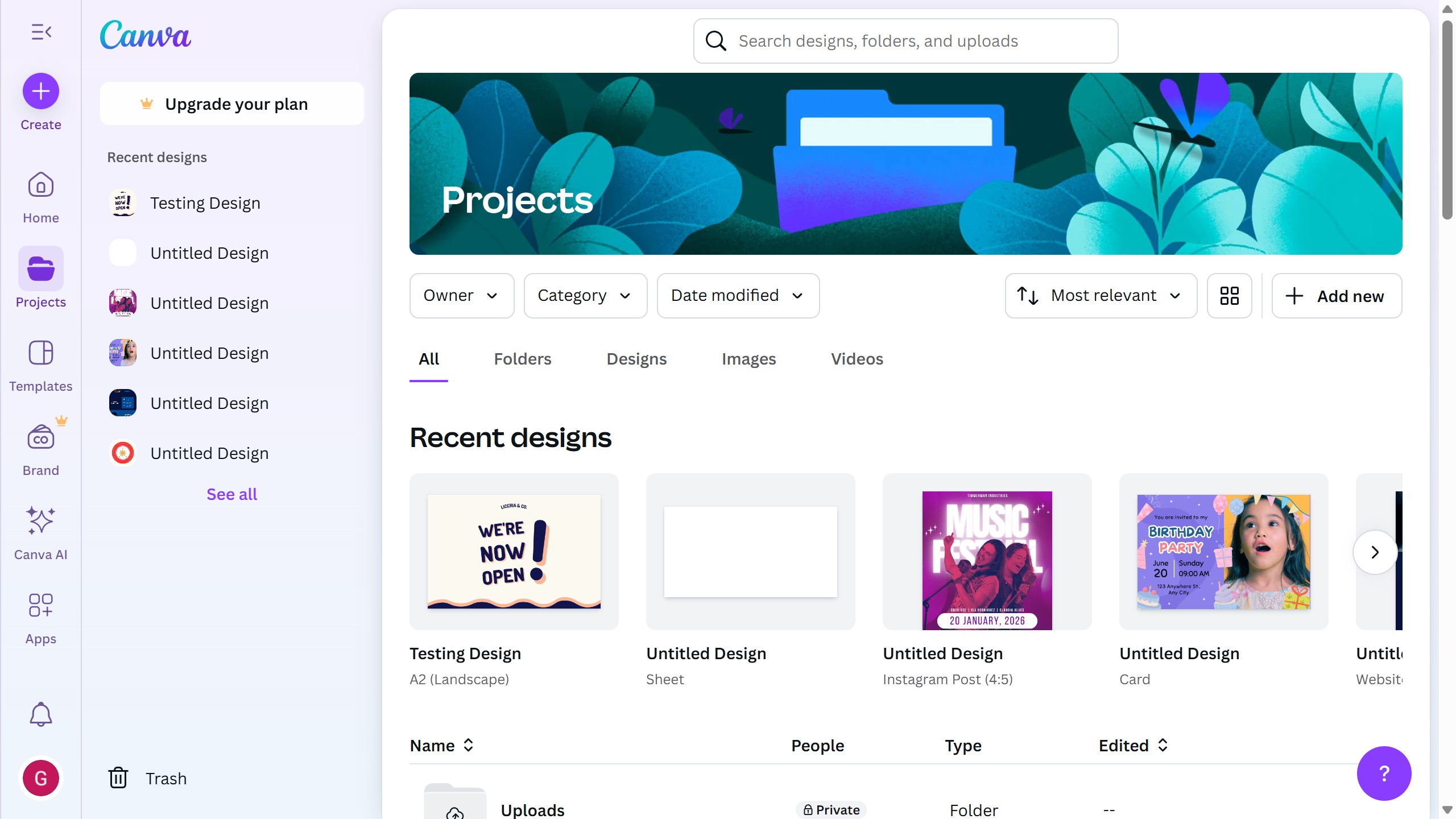The height and width of the screenshot is (819, 1456).
Task: Click the search designs input field
Action: tap(905, 41)
